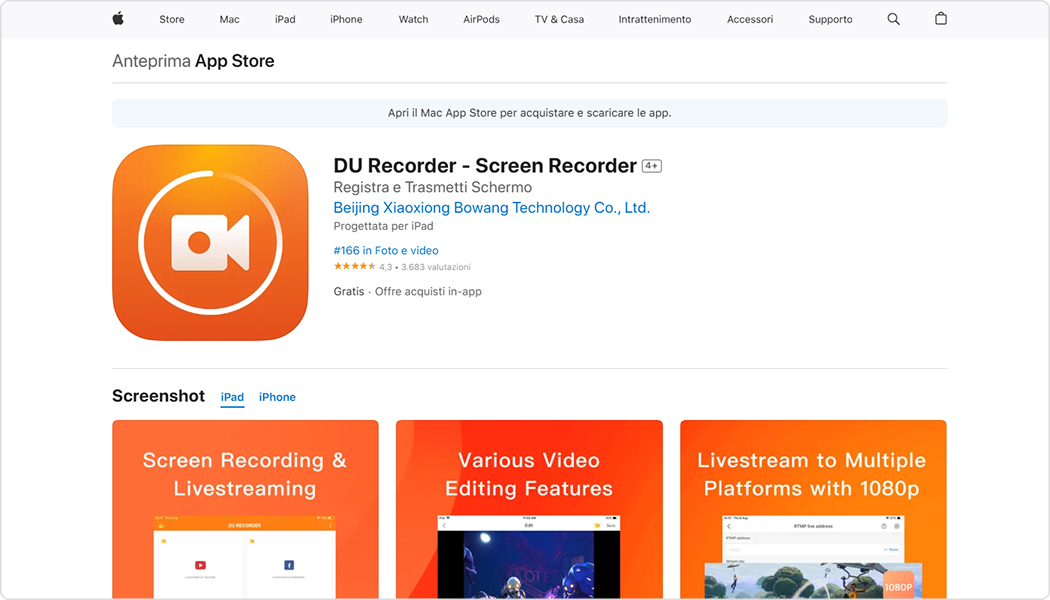Open the search magnifier icon
1050x600 pixels.
pyautogui.click(x=893, y=19)
